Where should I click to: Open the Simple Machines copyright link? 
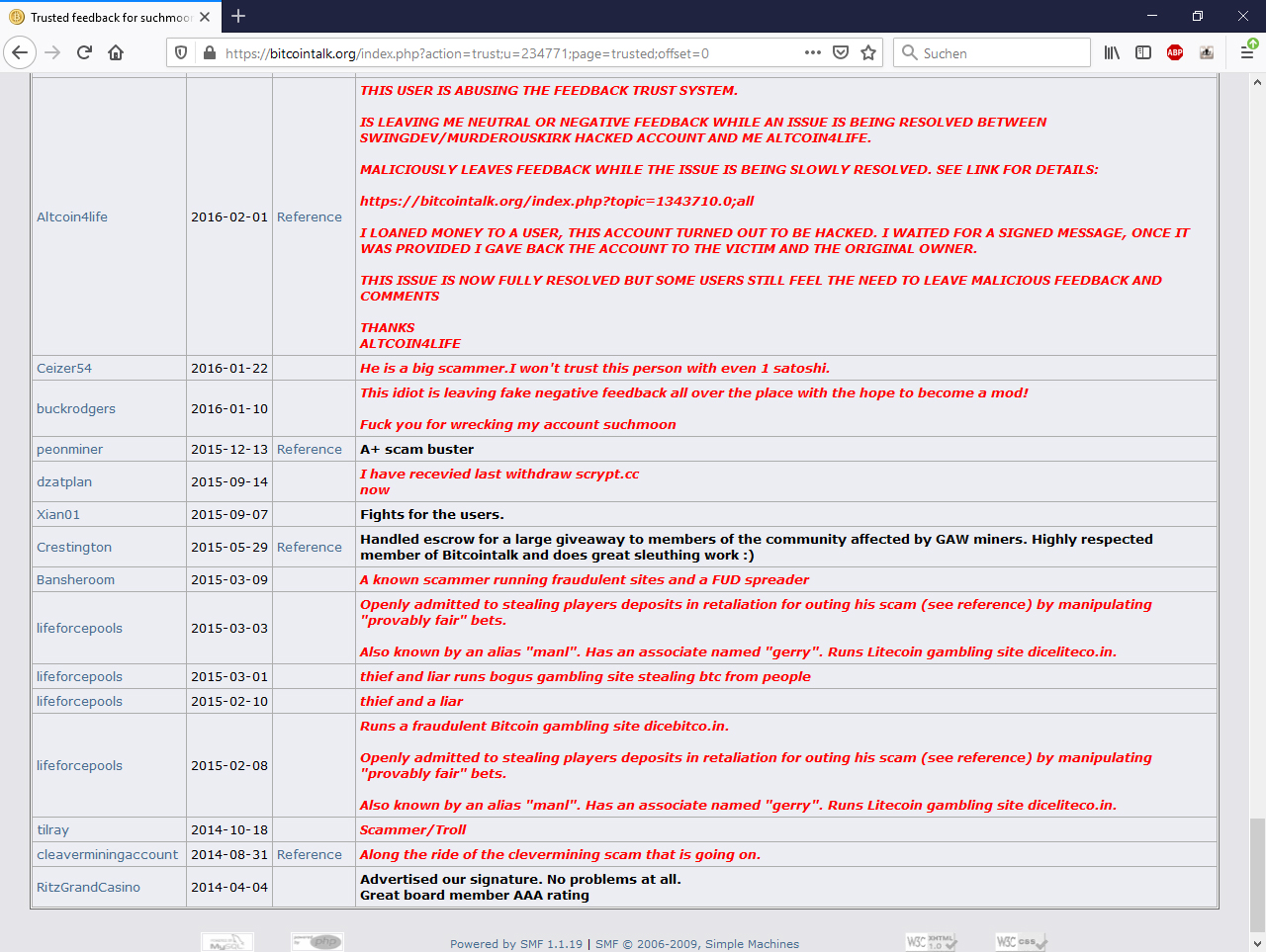click(697, 944)
